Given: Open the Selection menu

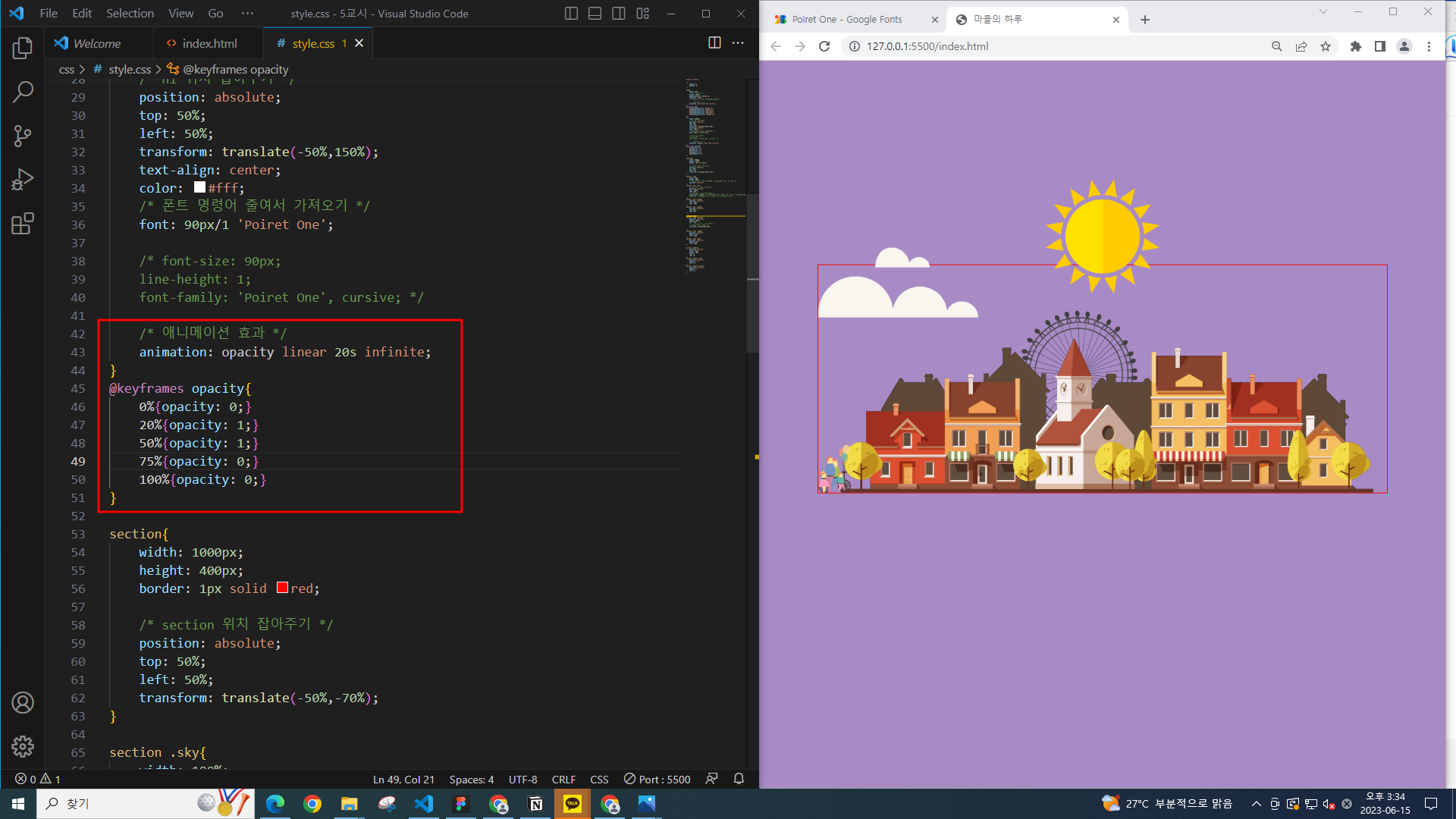Looking at the screenshot, I should 130,14.
